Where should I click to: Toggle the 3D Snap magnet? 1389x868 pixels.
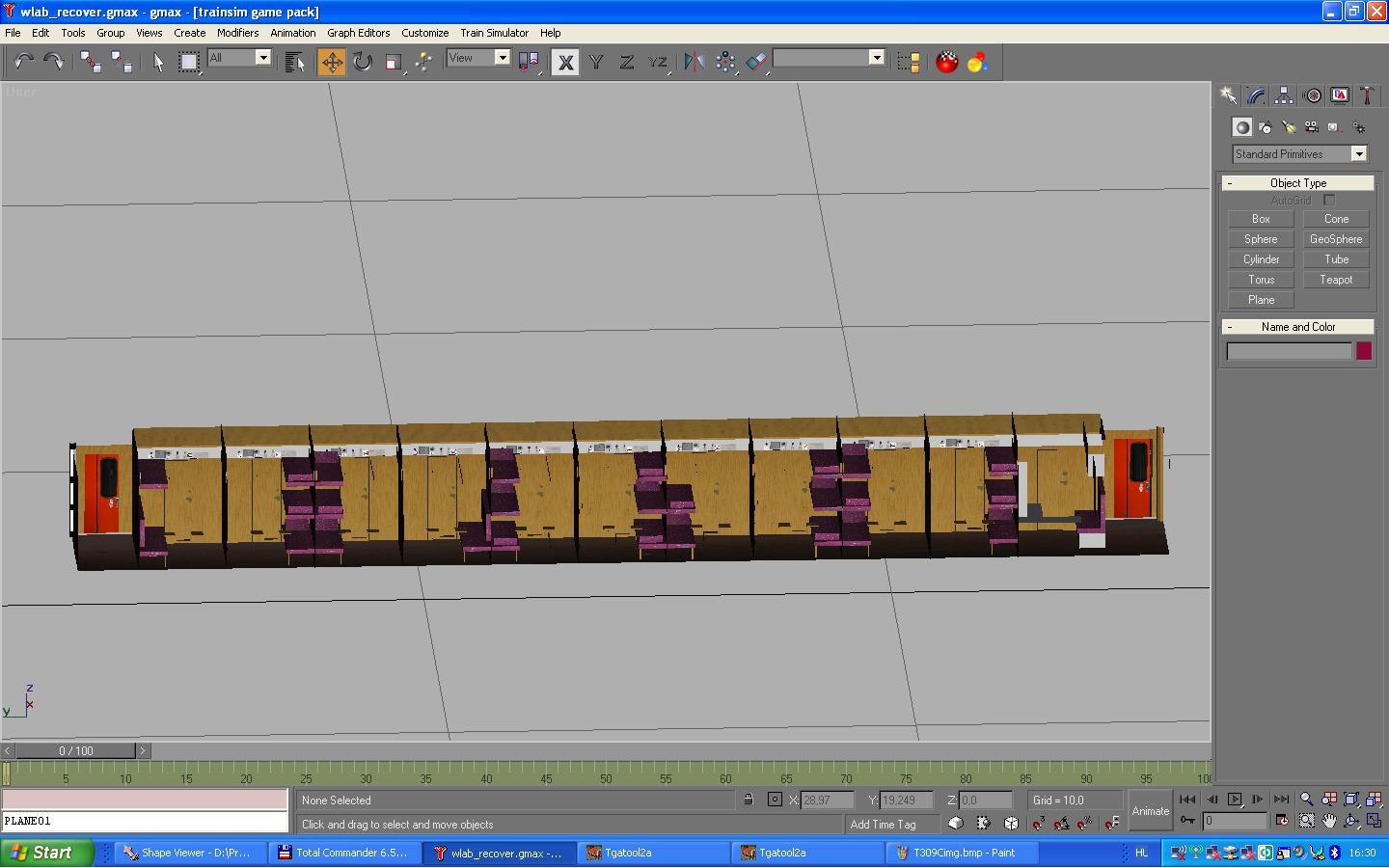tap(1039, 823)
